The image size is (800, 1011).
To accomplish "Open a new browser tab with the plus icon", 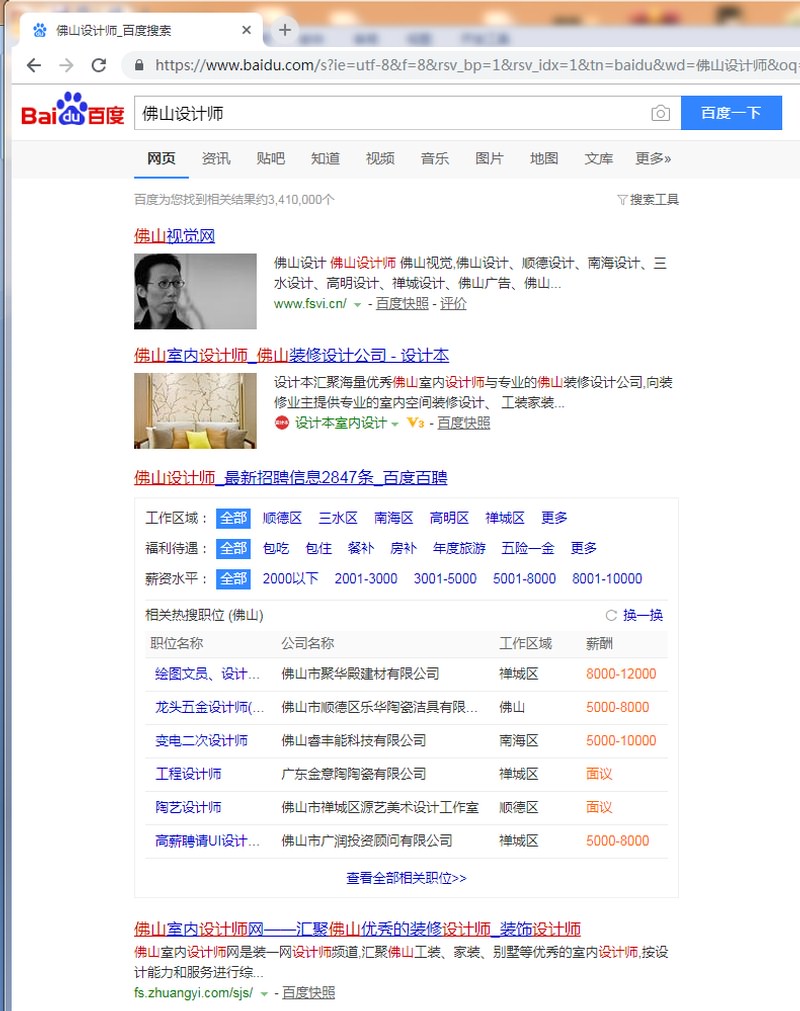I will pyautogui.click(x=284, y=30).
